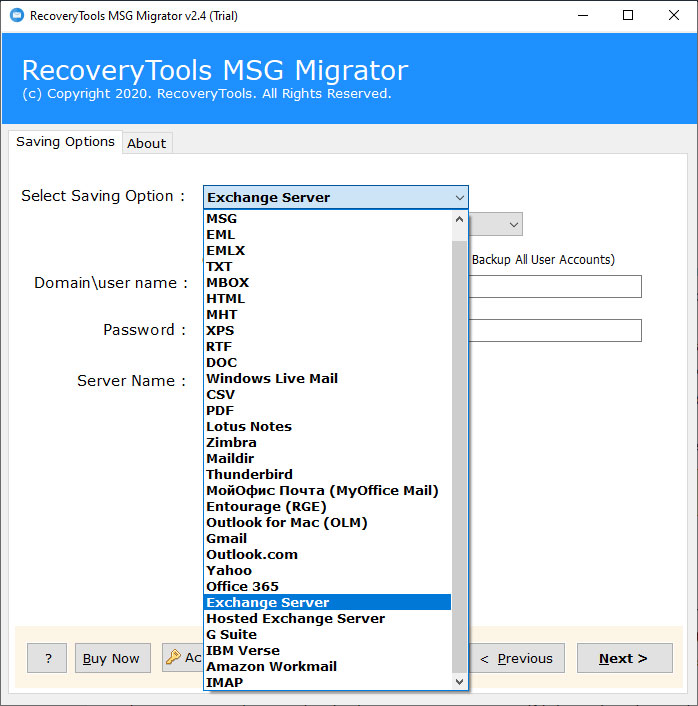This screenshot has height=706, width=698.
Task: Click the Domain\user name input field
Action: click(x=555, y=286)
